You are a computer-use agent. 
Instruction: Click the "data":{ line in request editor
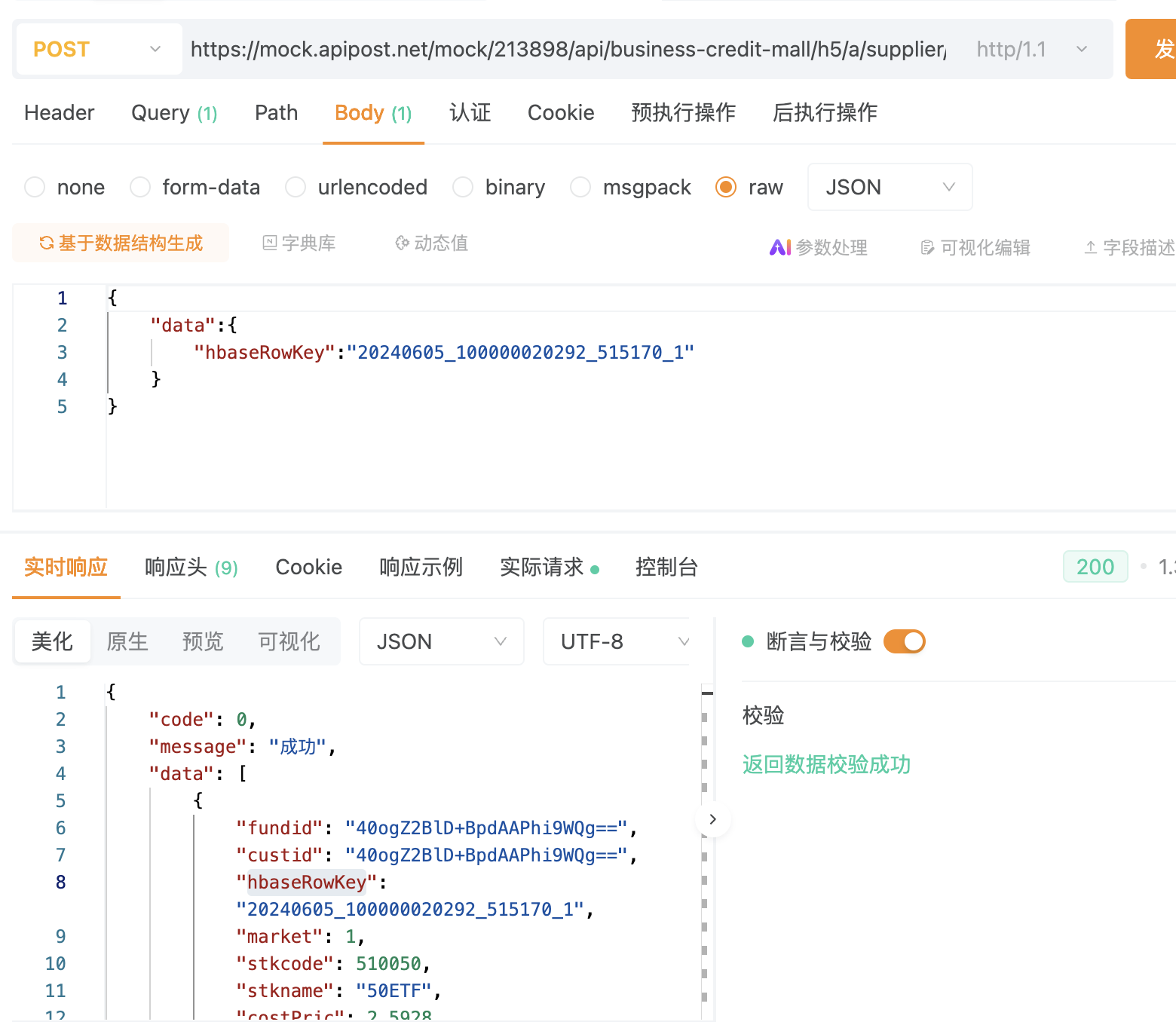[x=194, y=325]
